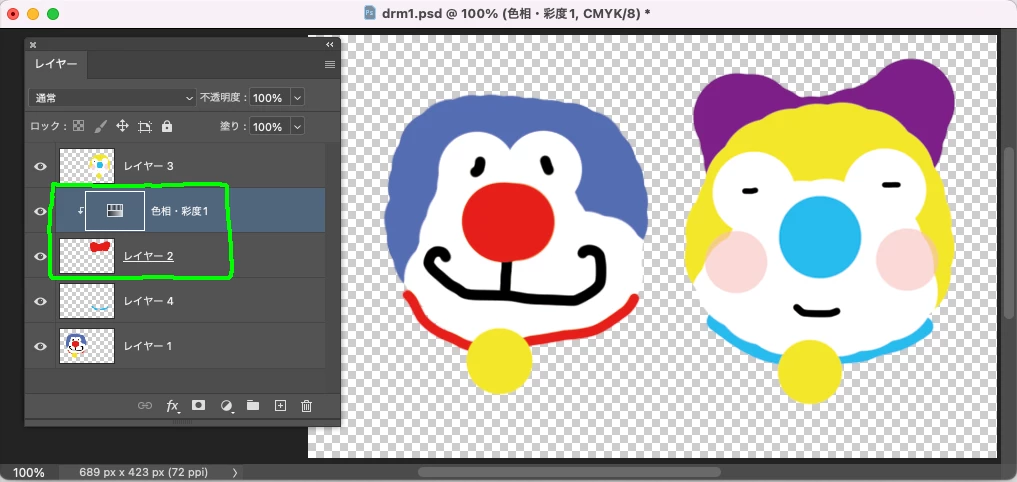Maximize window with green button
Image resolution: width=1017 pixels, height=482 pixels.
tap(53, 14)
